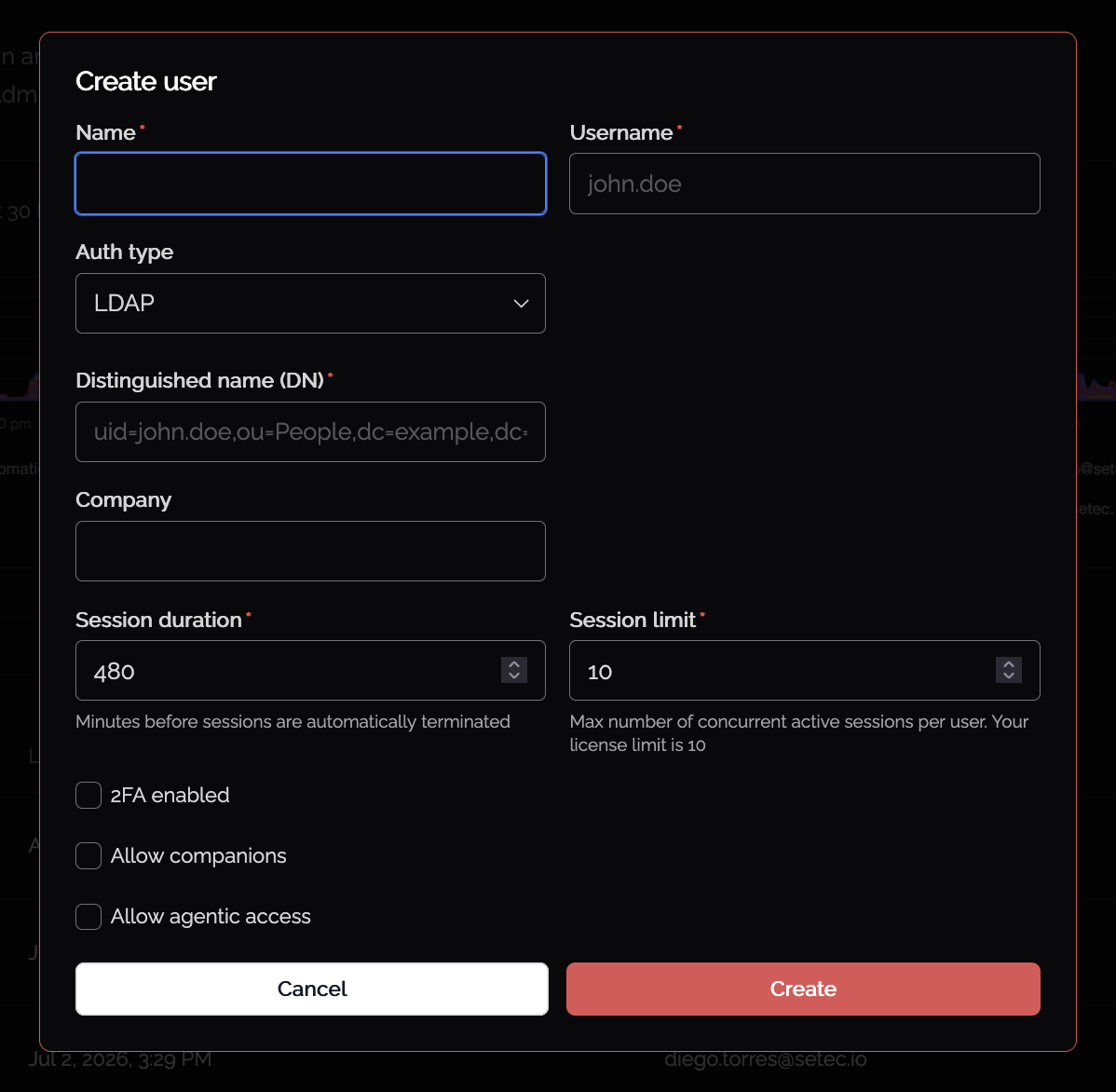Click the Session limit value 10
This screenshot has width=1116, height=1092.
coord(599,671)
